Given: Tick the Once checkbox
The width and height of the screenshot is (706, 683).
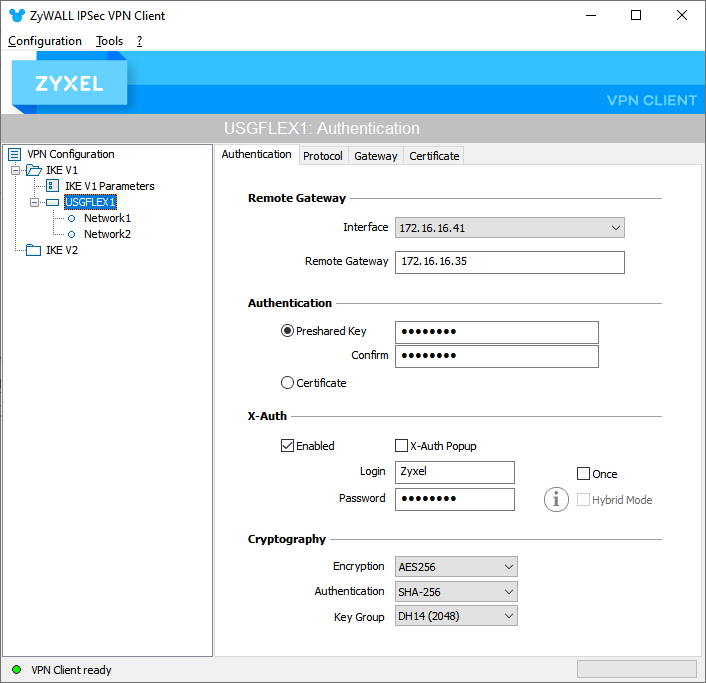Looking at the screenshot, I should [x=584, y=474].
